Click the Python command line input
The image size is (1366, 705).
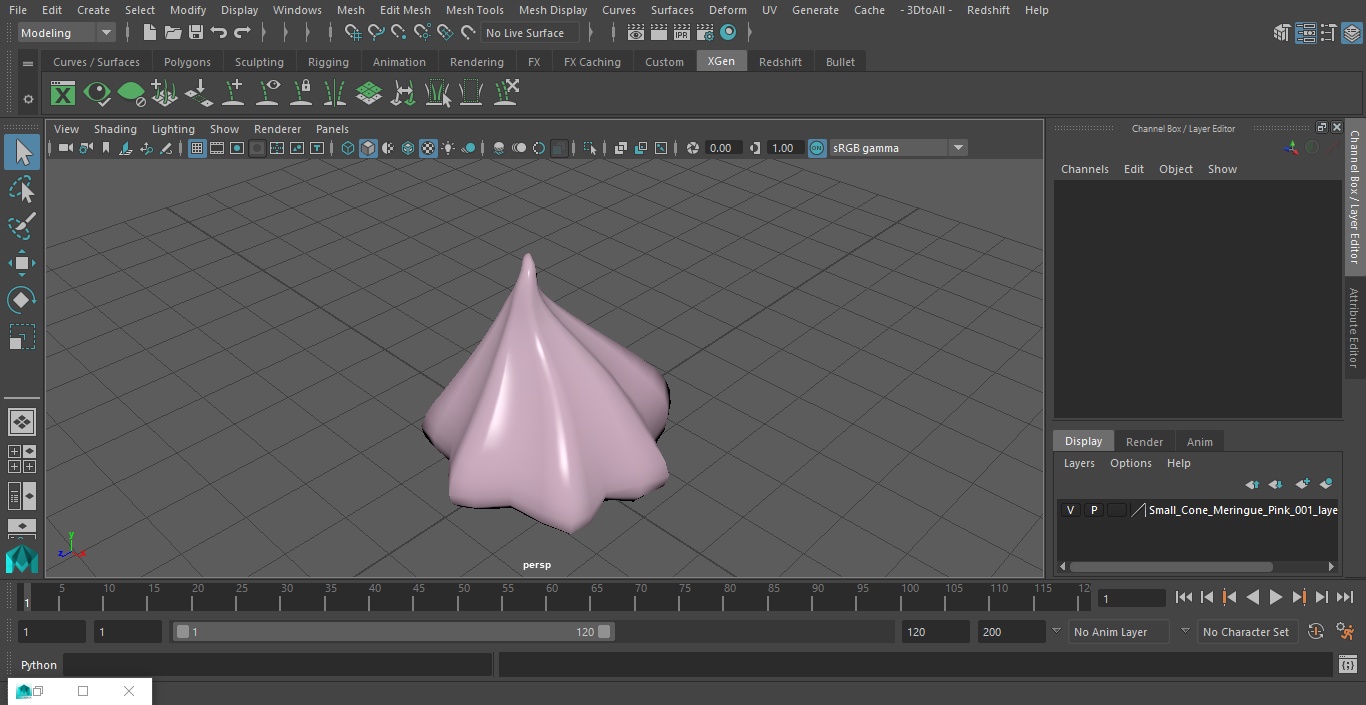(x=278, y=665)
